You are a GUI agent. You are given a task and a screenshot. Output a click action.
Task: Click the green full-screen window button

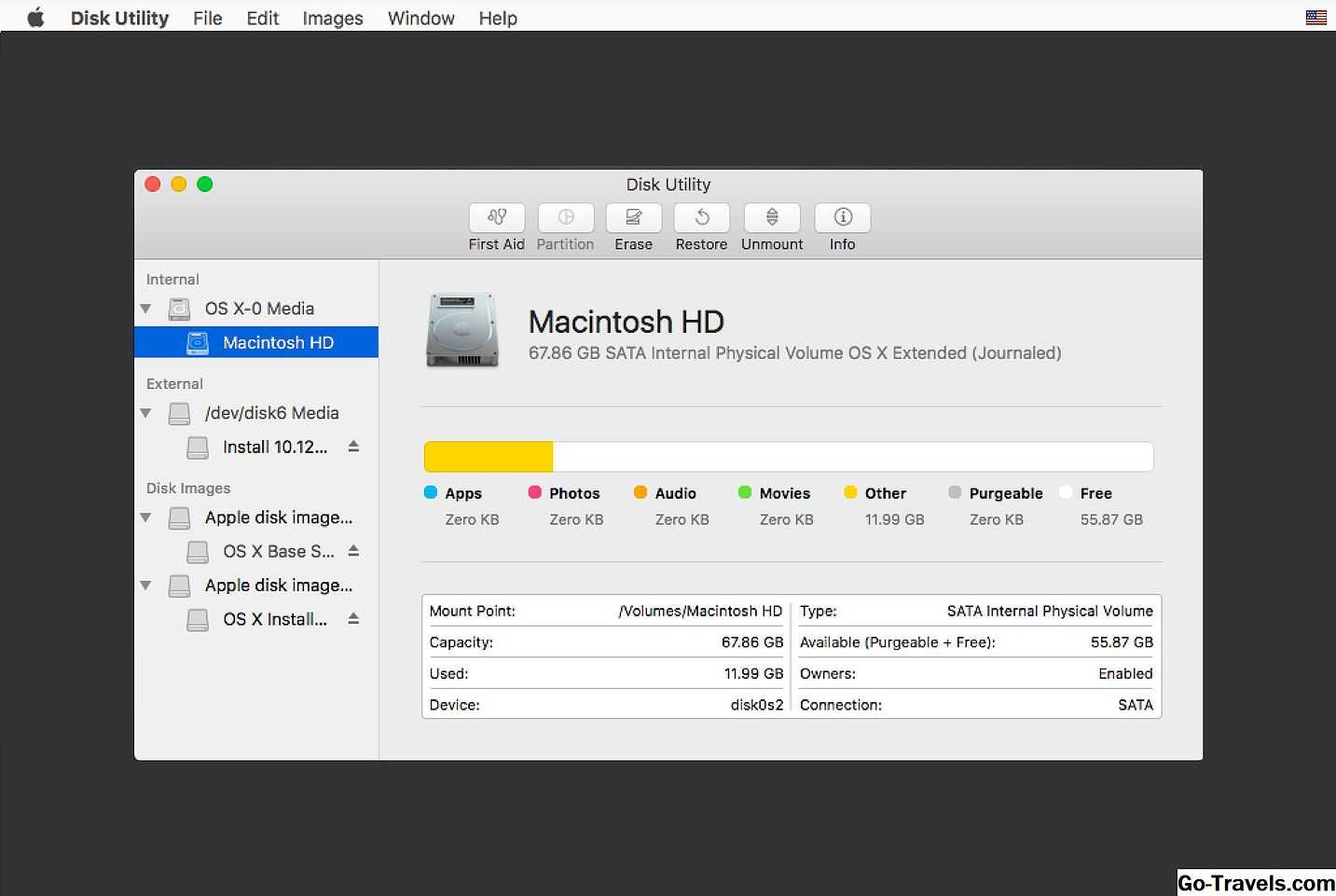point(205,185)
